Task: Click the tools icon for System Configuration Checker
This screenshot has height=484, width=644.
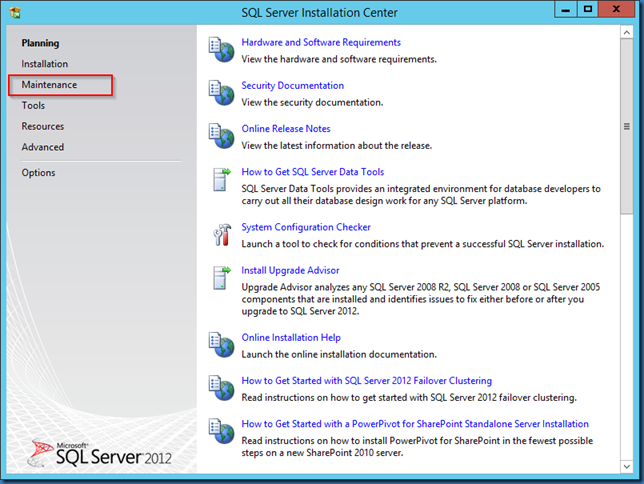Action: tap(222, 235)
